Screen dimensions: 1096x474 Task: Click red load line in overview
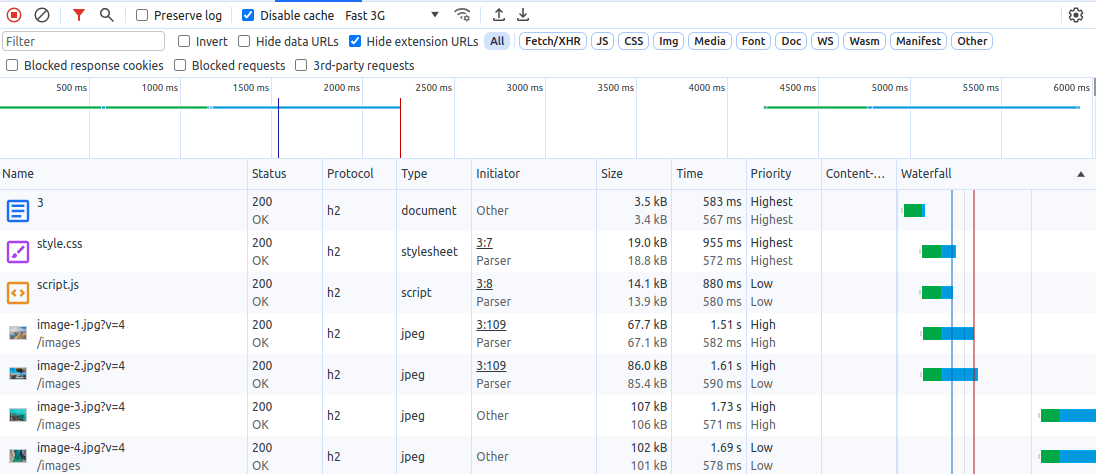400,128
